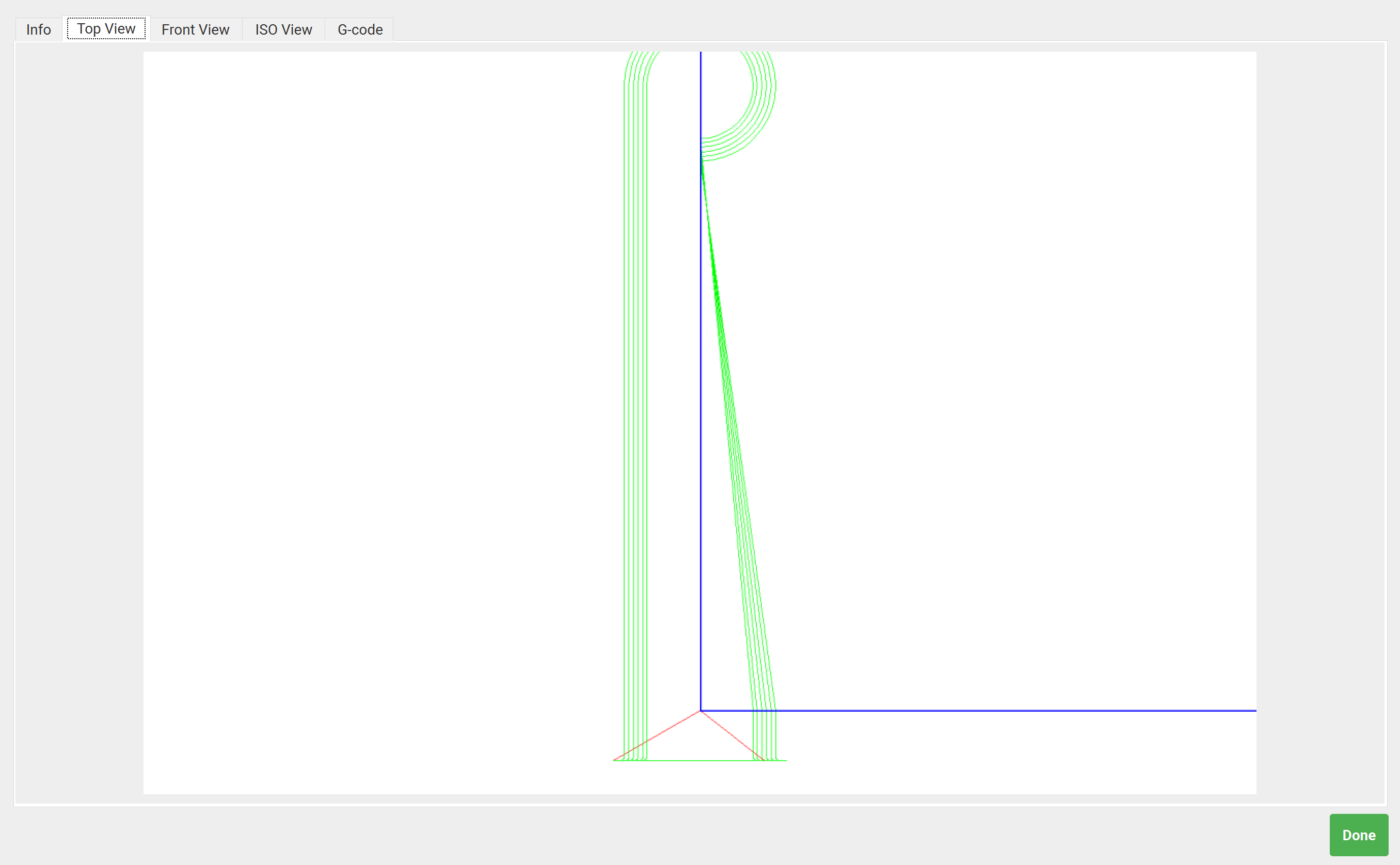The width and height of the screenshot is (1400, 865).
Task: Click the gray margin left of preview canvas
Action: click(x=79, y=423)
